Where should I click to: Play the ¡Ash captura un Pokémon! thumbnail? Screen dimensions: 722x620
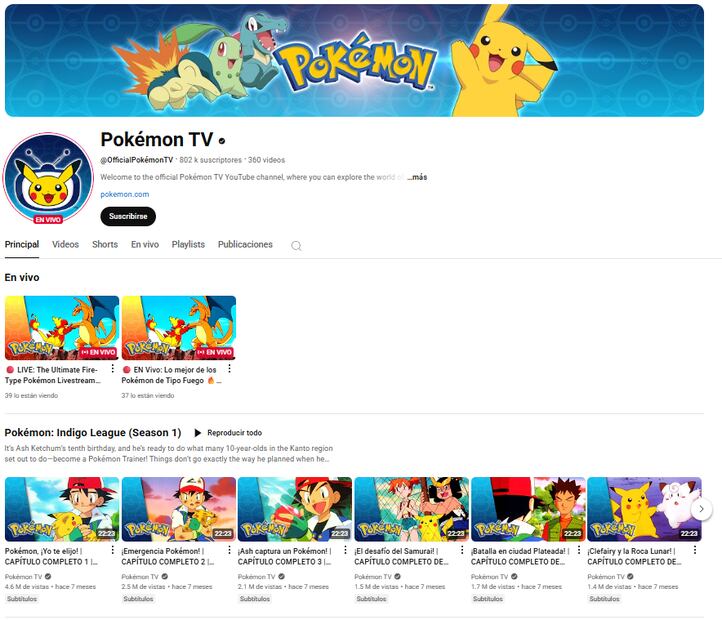(x=295, y=509)
